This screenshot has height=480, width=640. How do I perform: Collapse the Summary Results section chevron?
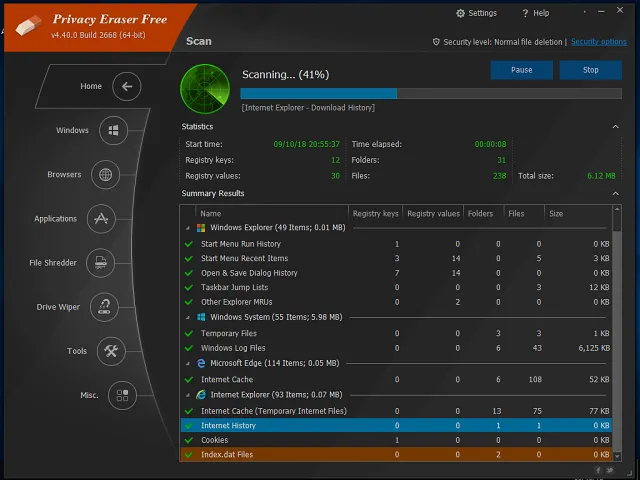616,194
